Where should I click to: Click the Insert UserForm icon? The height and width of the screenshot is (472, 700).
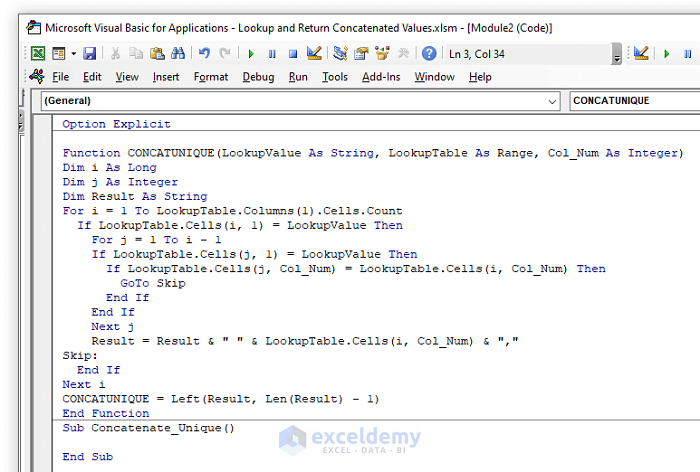(x=58, y=54)
